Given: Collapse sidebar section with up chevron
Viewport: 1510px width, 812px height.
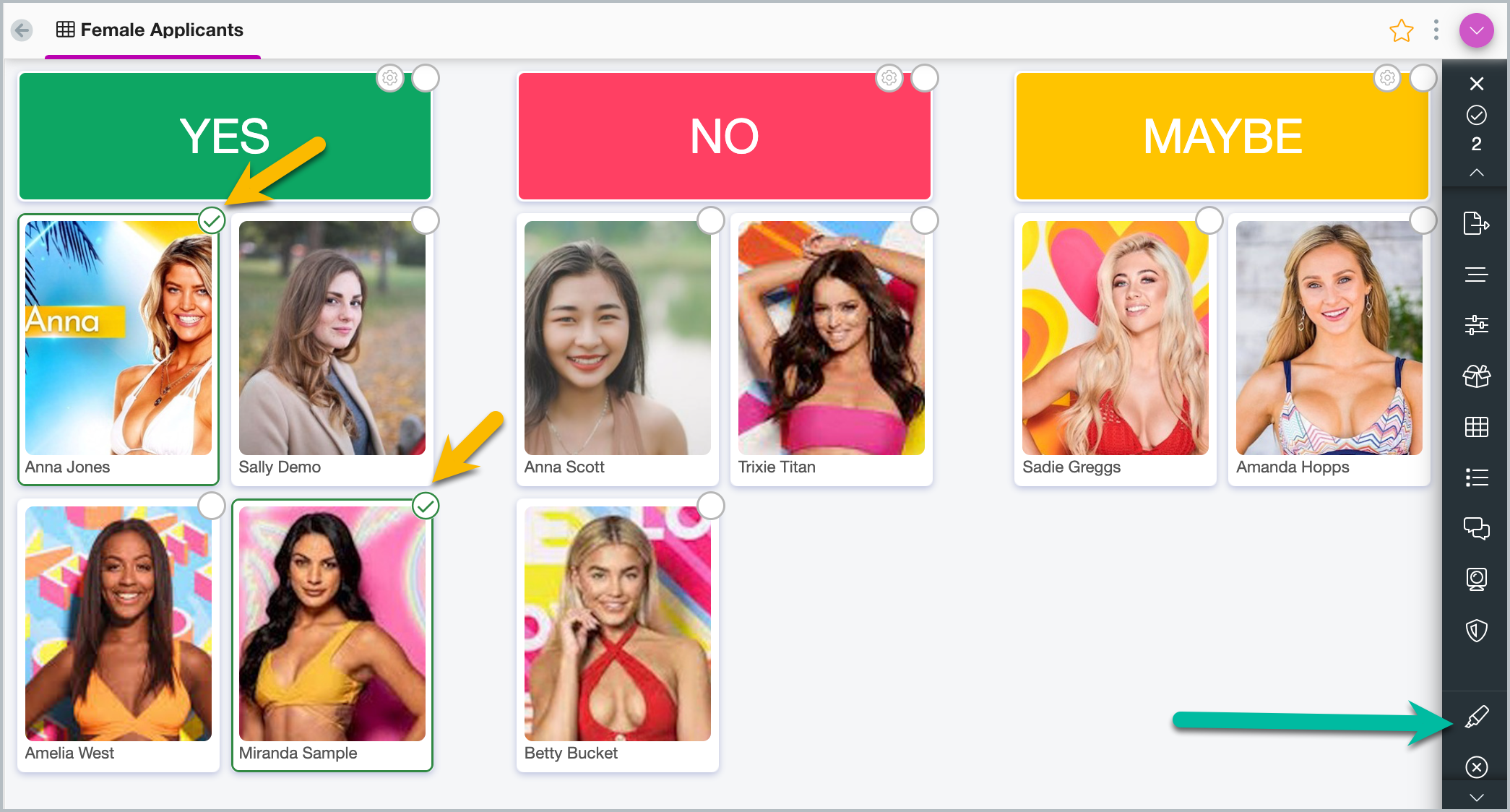Looking at the screenshot, I should tap(1476, 173).
